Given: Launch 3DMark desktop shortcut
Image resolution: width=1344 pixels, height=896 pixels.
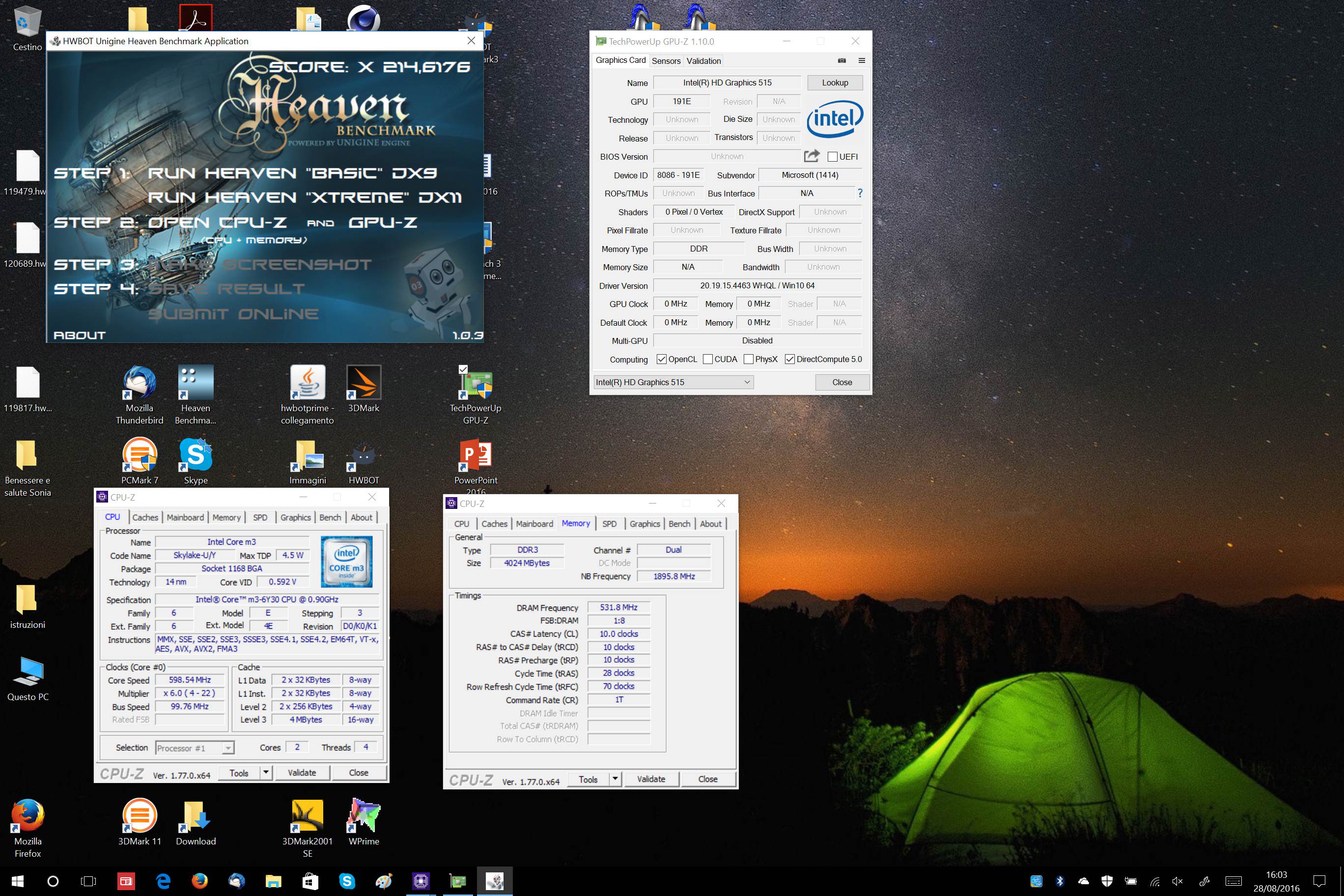Looking at the screenshot, I should pos(364,390).
